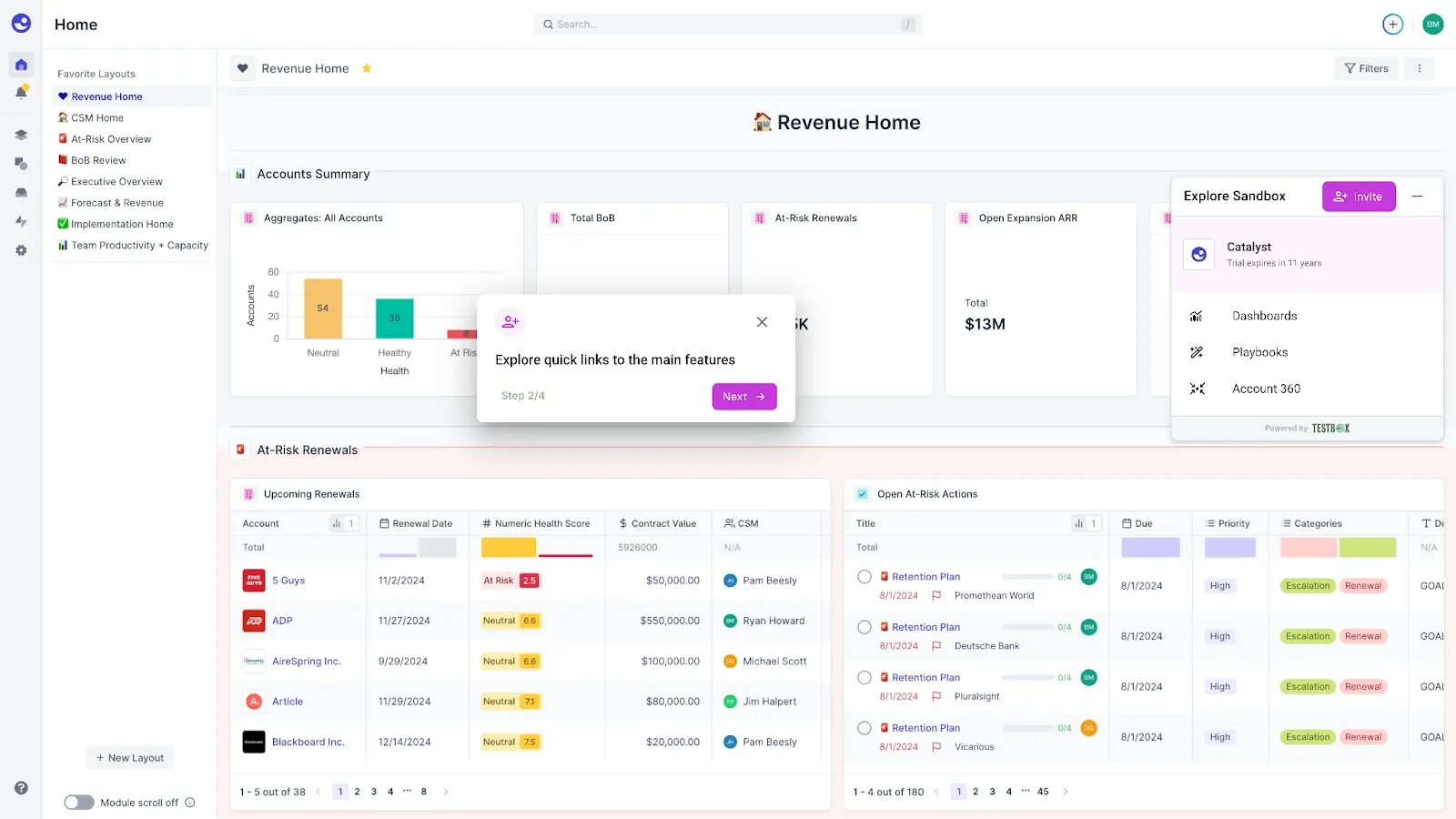Mark Deutsche Bank Retention Plan complete
Image resolution: width=1456 pixels, height=819 pixels.
tap(864, 627)
